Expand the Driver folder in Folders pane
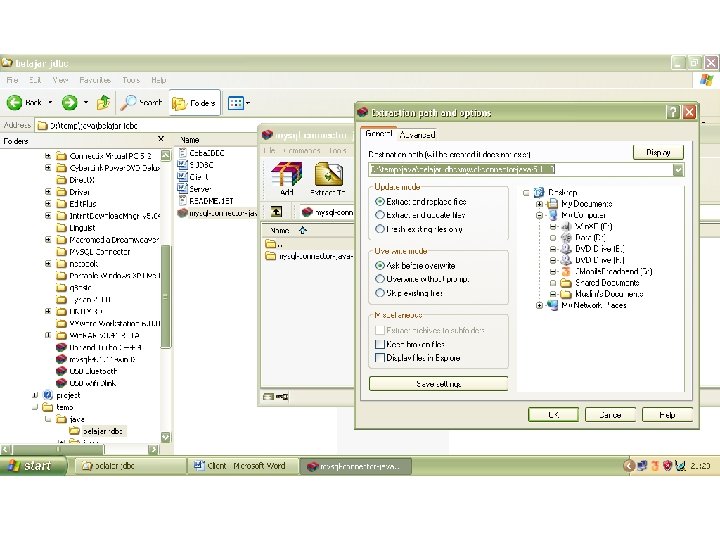 [48, 191]
